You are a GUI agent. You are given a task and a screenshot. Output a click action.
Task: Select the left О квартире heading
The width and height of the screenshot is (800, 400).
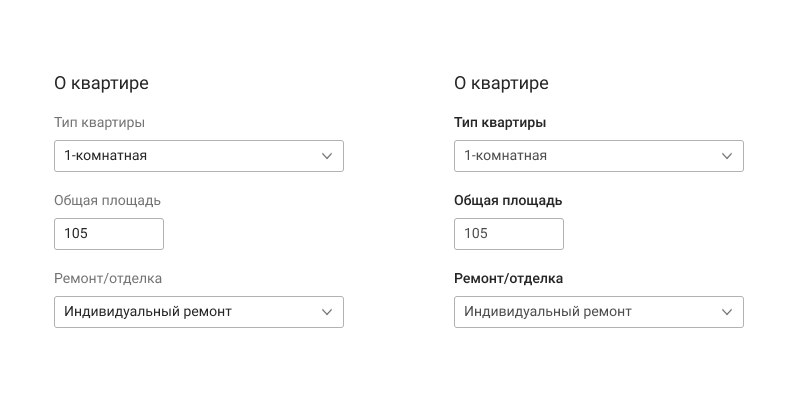tap(102, 83)
